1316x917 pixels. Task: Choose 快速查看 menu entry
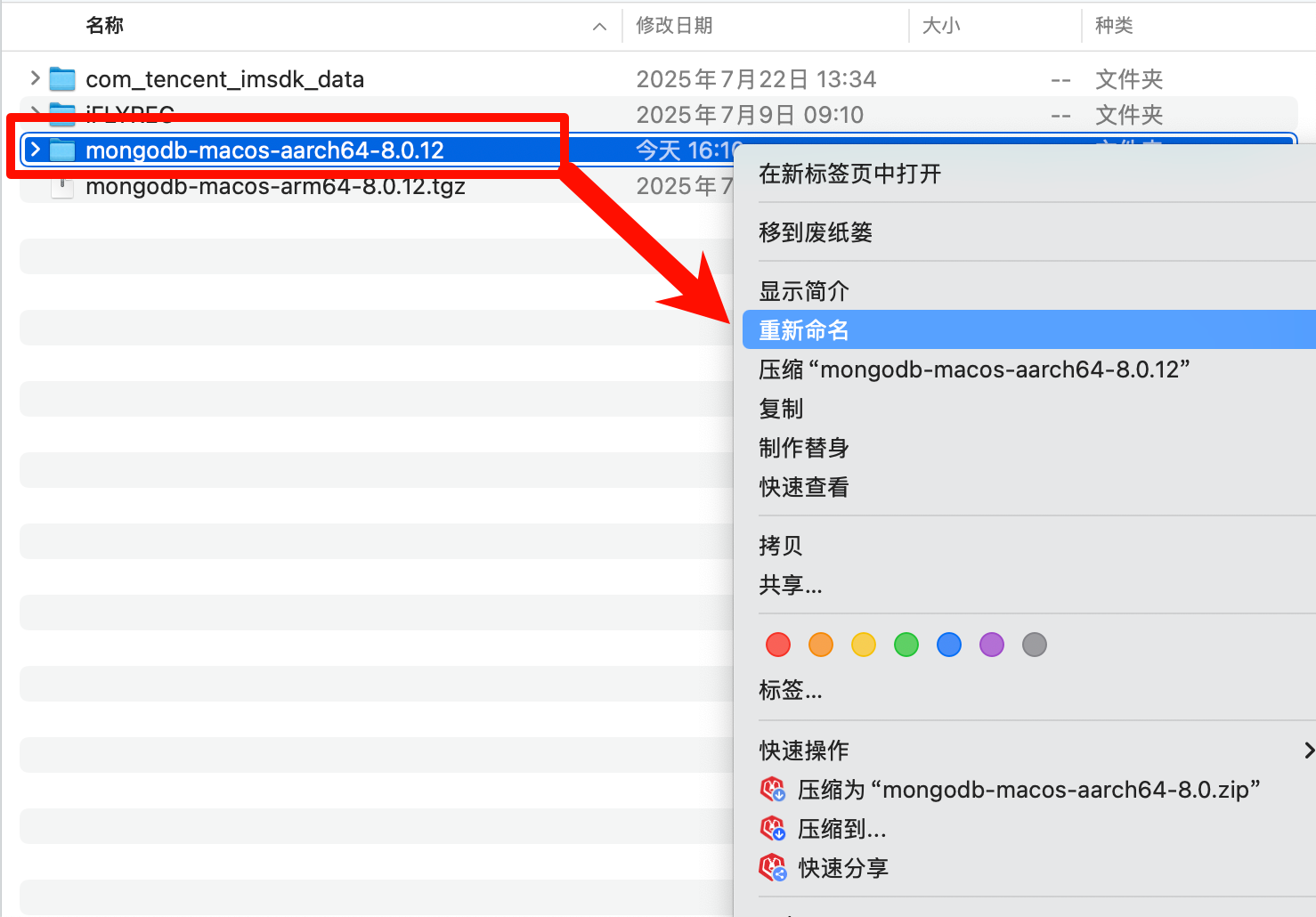click(x=804, y=487)
